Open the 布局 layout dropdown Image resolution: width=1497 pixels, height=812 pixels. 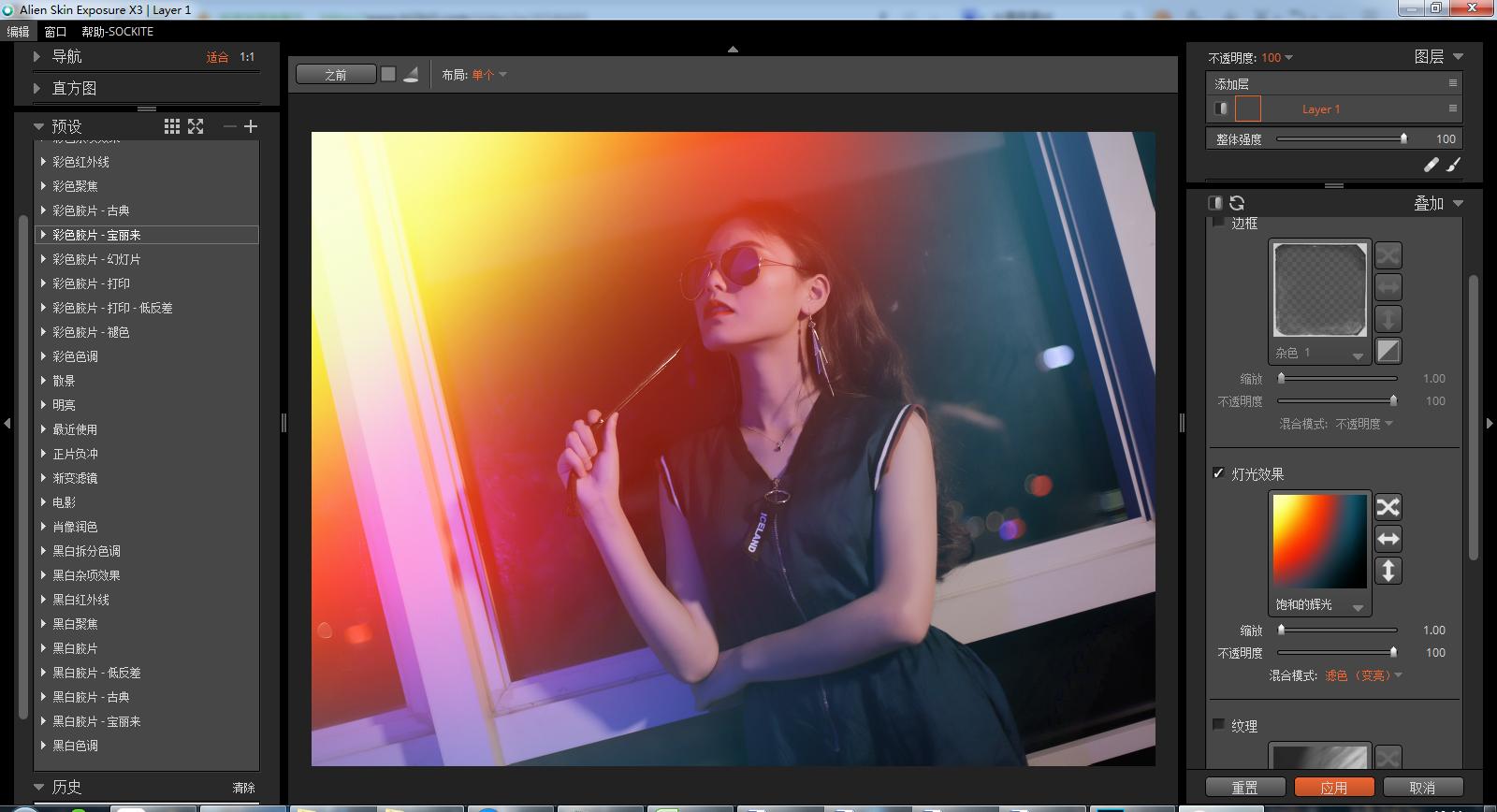pyautogui.click(x=488, y=75)
